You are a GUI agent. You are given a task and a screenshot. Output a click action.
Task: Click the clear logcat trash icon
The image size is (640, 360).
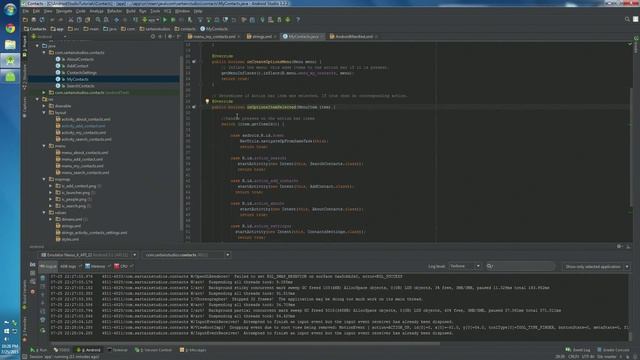[x=42, y=278]
